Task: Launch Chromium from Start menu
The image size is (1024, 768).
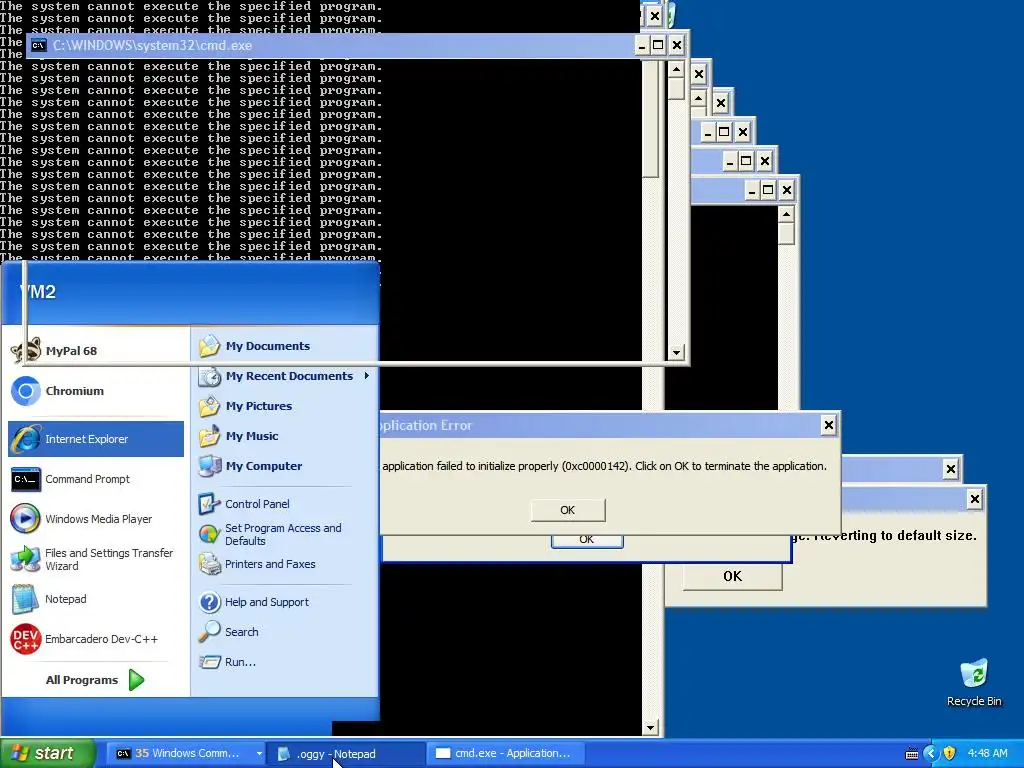Action: click(96, 391)
